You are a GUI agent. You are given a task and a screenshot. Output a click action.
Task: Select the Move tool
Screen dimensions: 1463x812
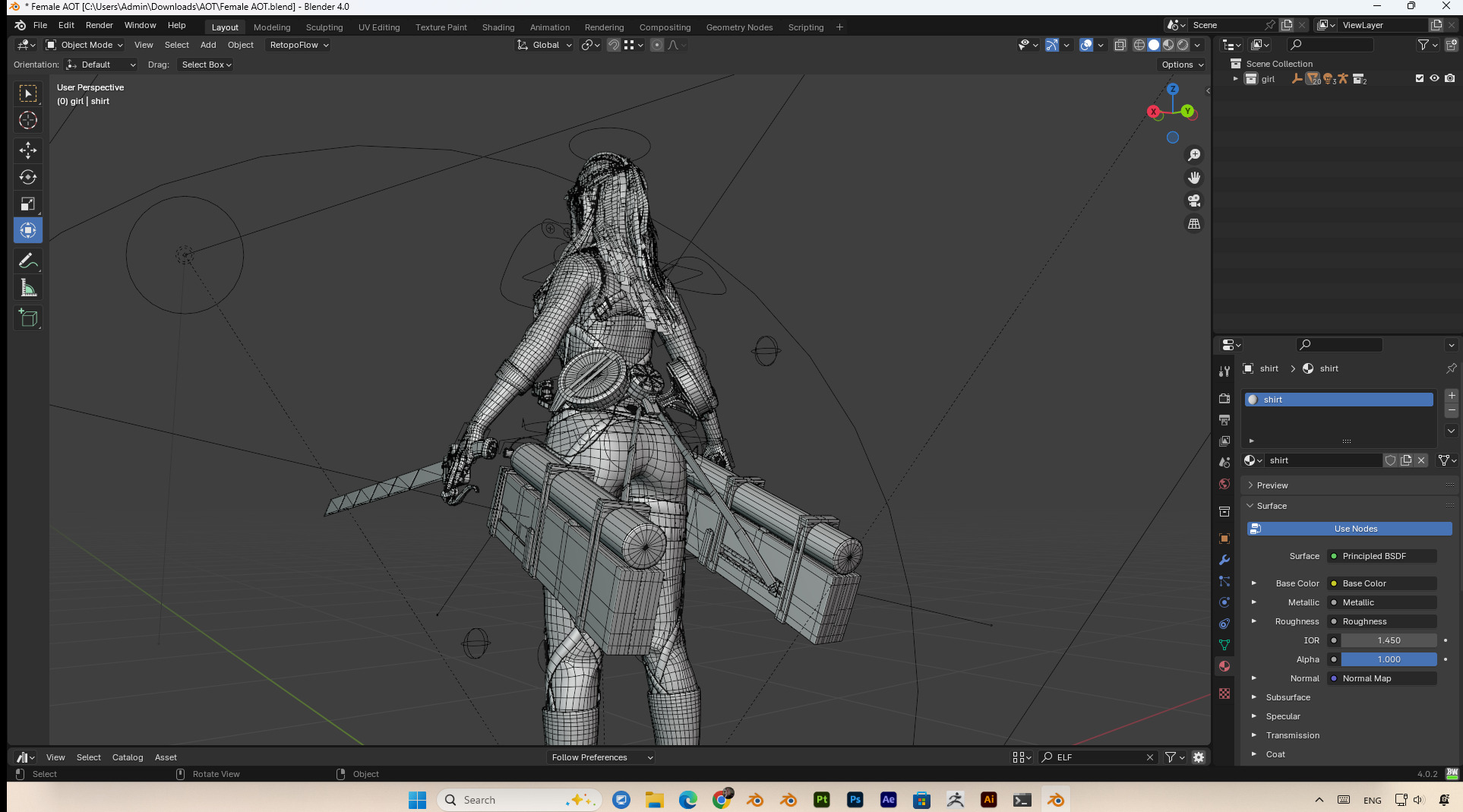[x=28, y=150]
